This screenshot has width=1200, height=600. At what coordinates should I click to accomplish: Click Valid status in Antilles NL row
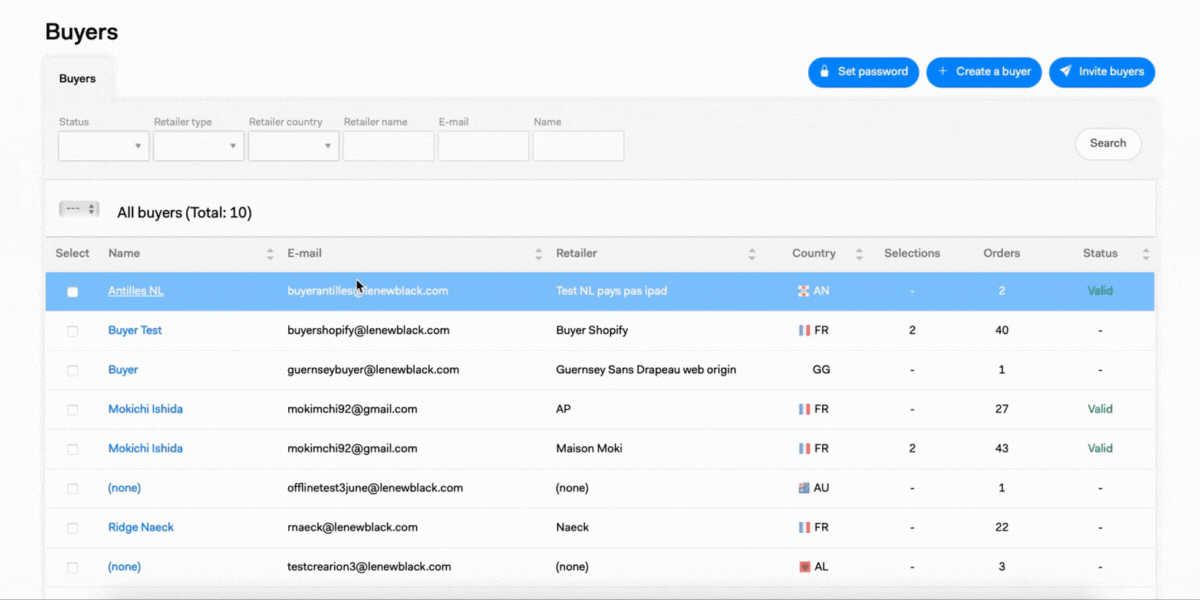coord(1100,291)
